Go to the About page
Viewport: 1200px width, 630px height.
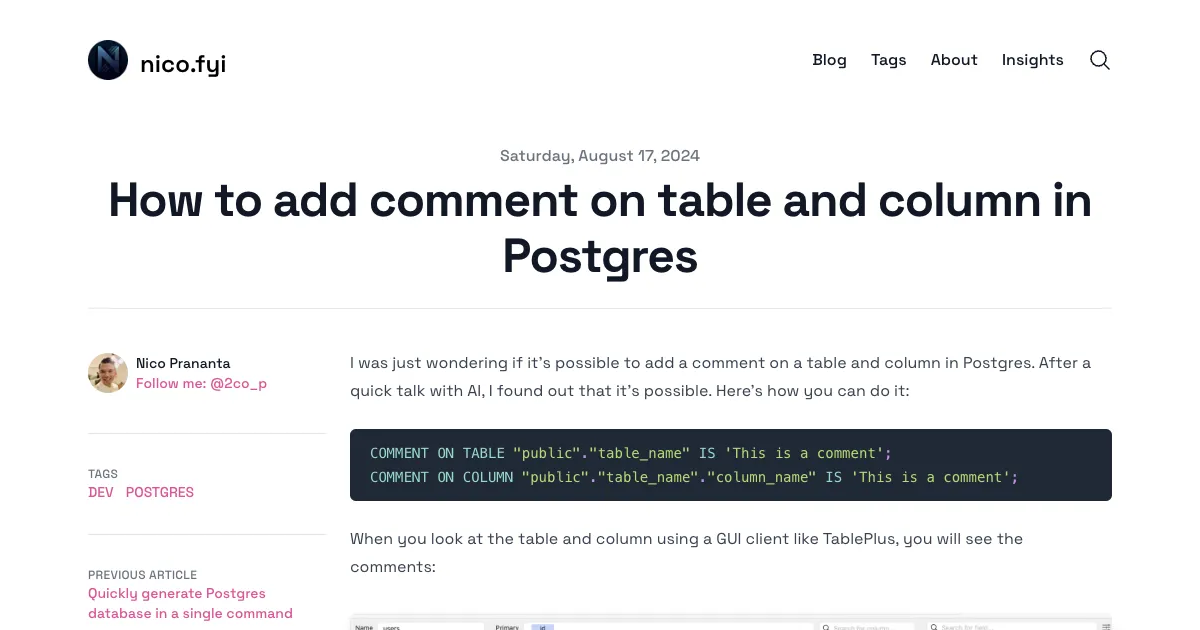(954, 60)
